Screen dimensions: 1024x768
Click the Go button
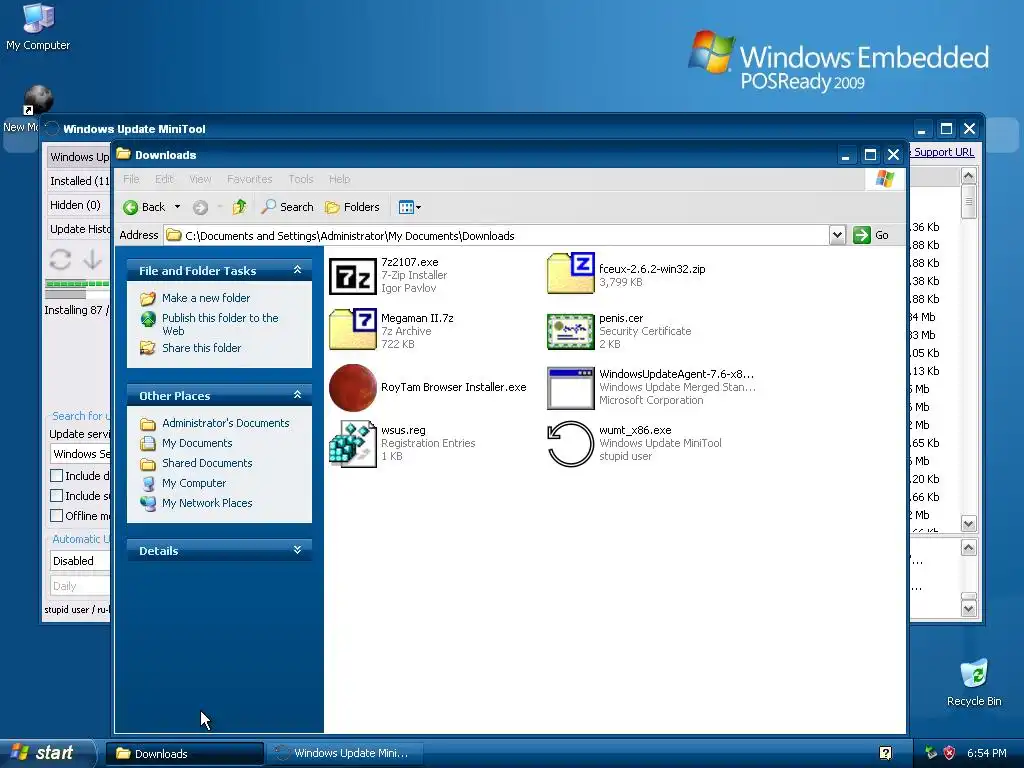(x=871, y=235)
